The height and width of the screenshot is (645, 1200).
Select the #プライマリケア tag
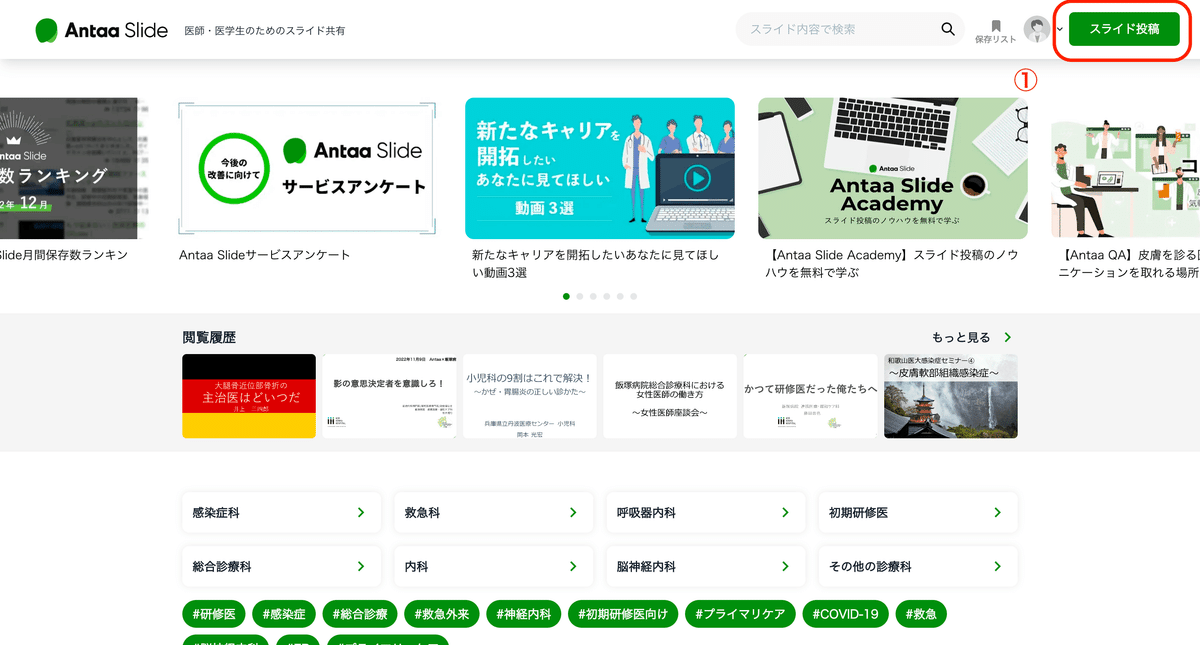tap(740, 613)
